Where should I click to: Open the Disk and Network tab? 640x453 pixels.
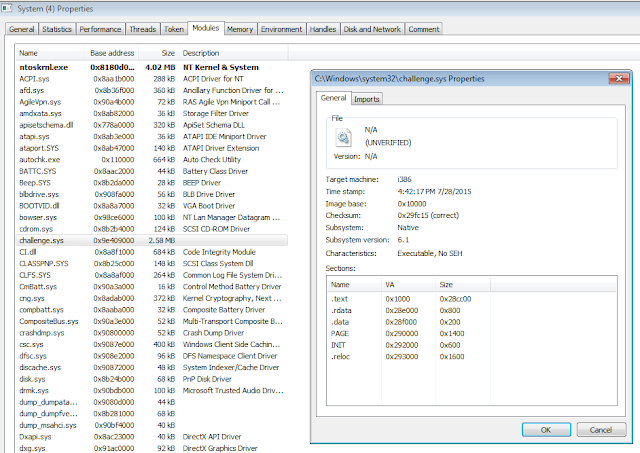(372, 29)
